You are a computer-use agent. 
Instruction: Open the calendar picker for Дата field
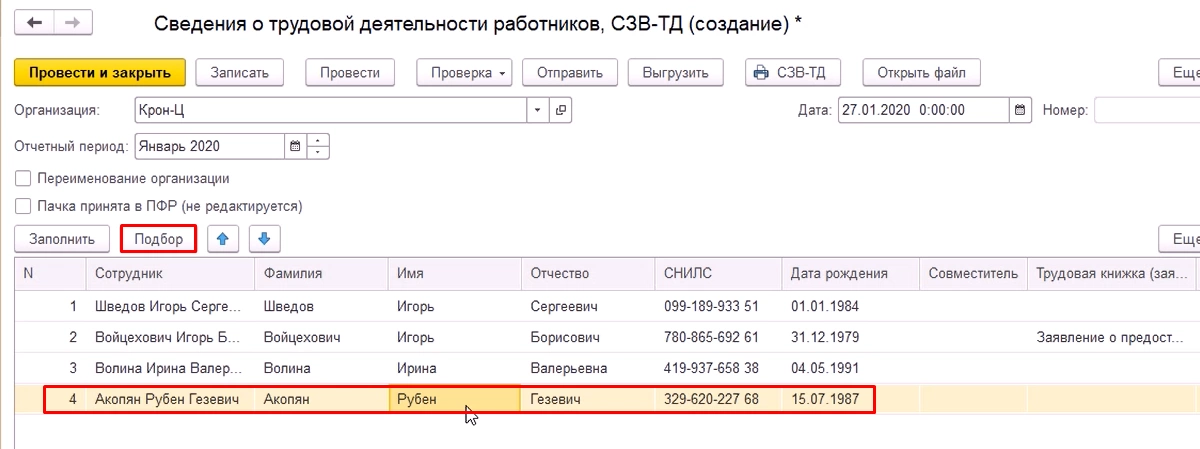(x=1020, y=110)
